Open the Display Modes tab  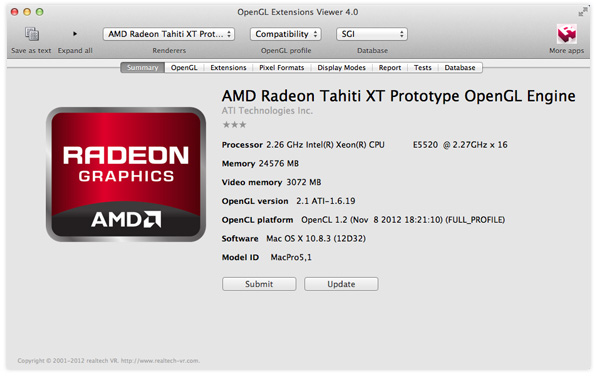pyautogui.click(x=341, y=68)
